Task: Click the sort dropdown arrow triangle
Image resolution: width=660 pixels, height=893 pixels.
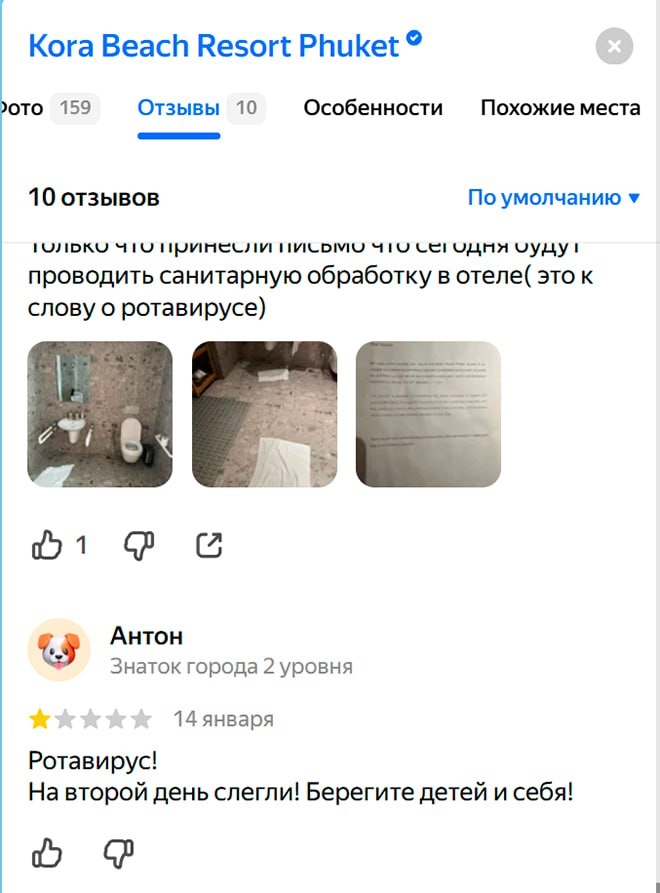Action: click(634, 198)
